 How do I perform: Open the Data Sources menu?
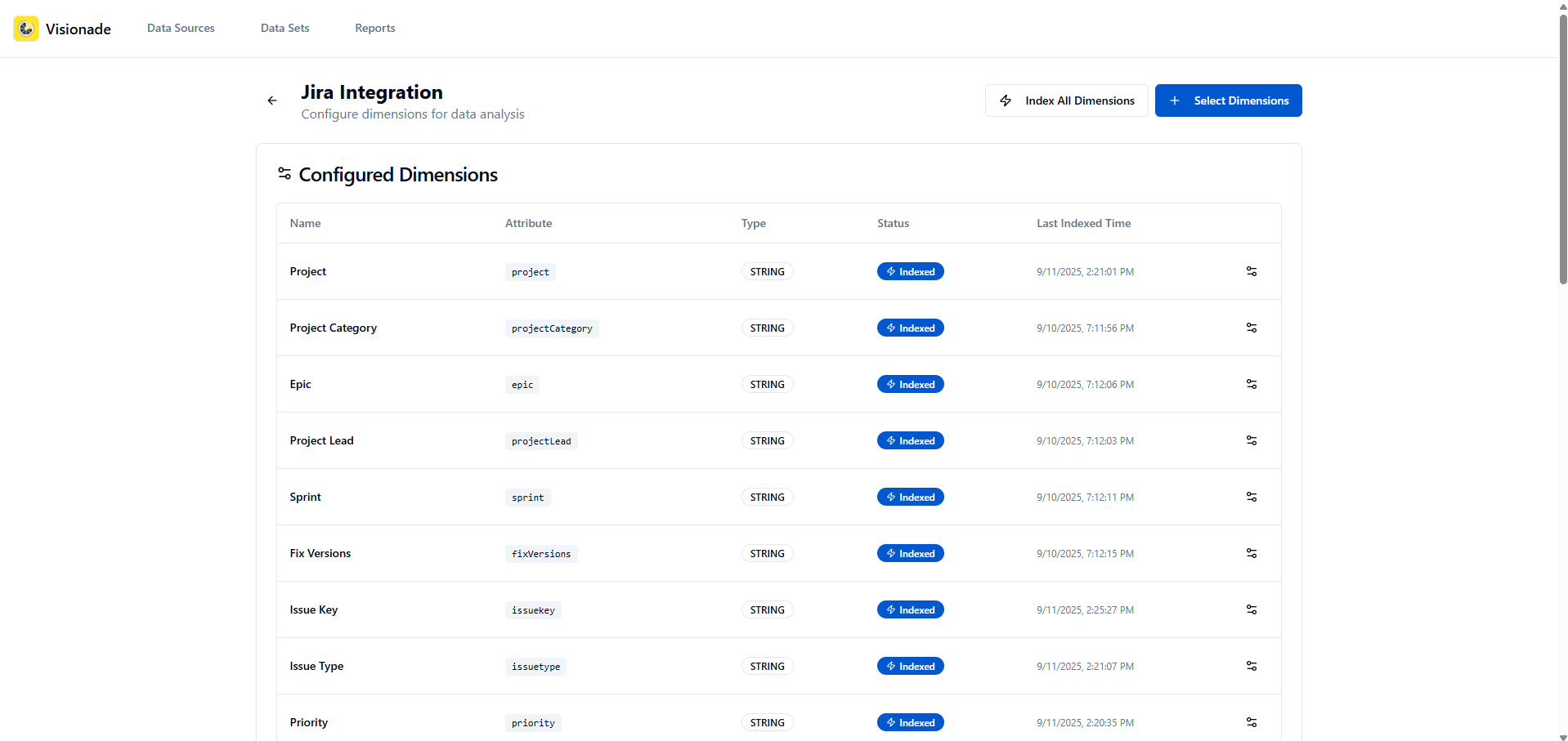pos(181,28)
